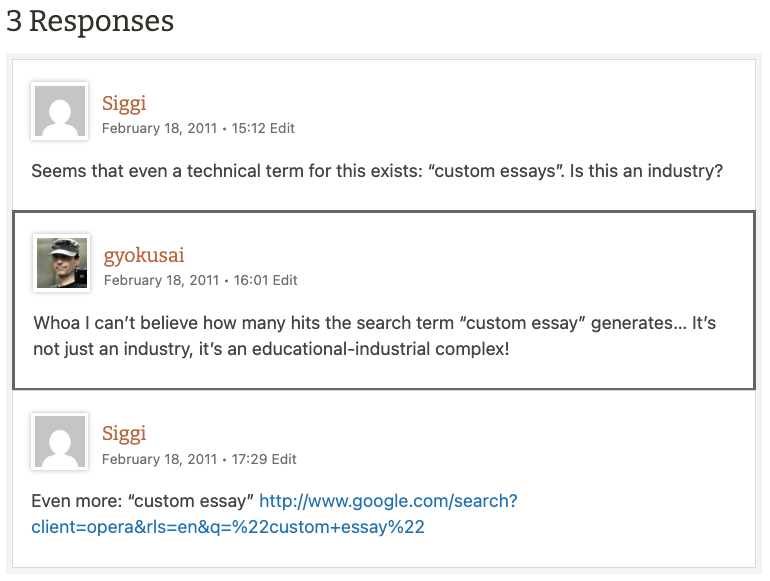Viewport: 770px width, 581px height.
Task: Click Siggi's avatar on the 17:29 comment
Action: point(60,441)
